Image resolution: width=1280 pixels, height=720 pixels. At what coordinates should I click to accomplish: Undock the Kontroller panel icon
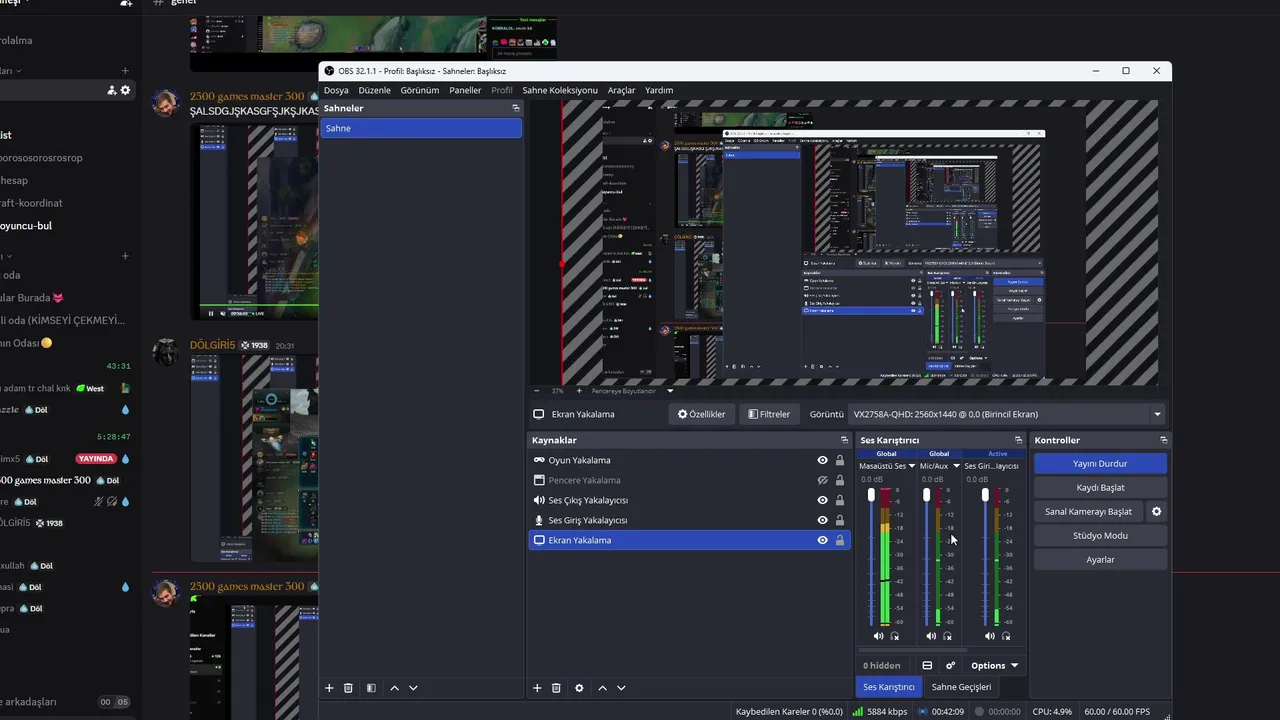pos(1163,440)
